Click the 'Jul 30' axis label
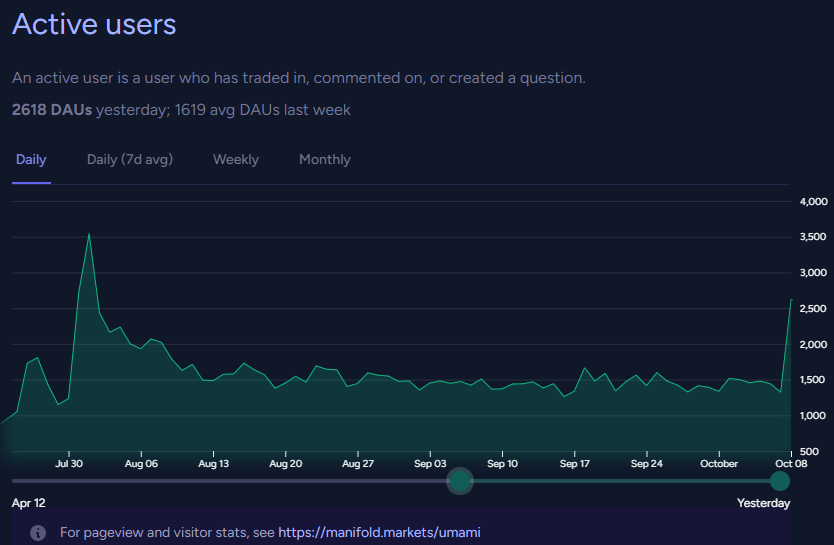The width and height of the screenshot is (834, 545). tap(69, 464)
